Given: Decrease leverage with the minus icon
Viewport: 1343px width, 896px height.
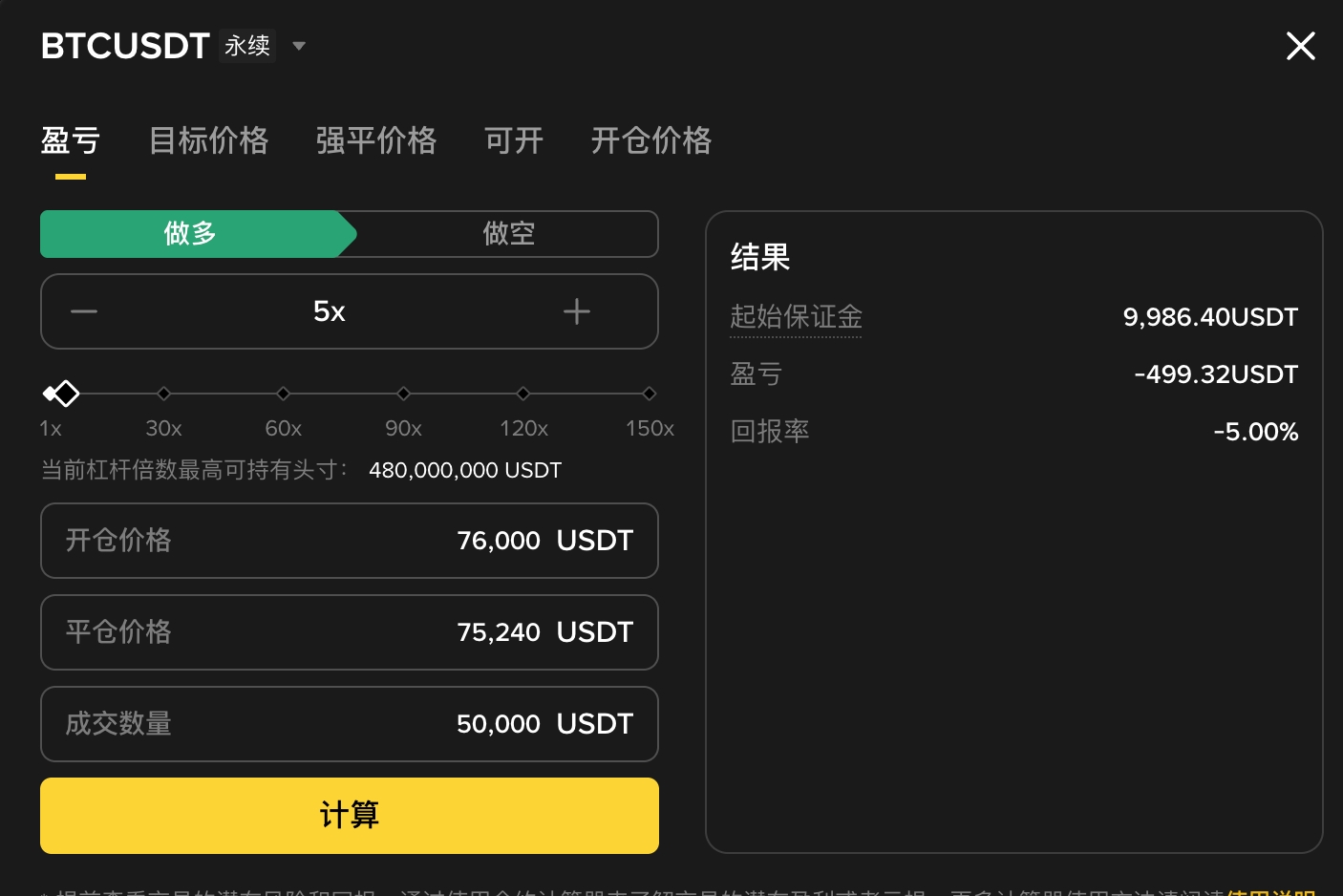Looking at the screenshot, I should coord(84,311).
